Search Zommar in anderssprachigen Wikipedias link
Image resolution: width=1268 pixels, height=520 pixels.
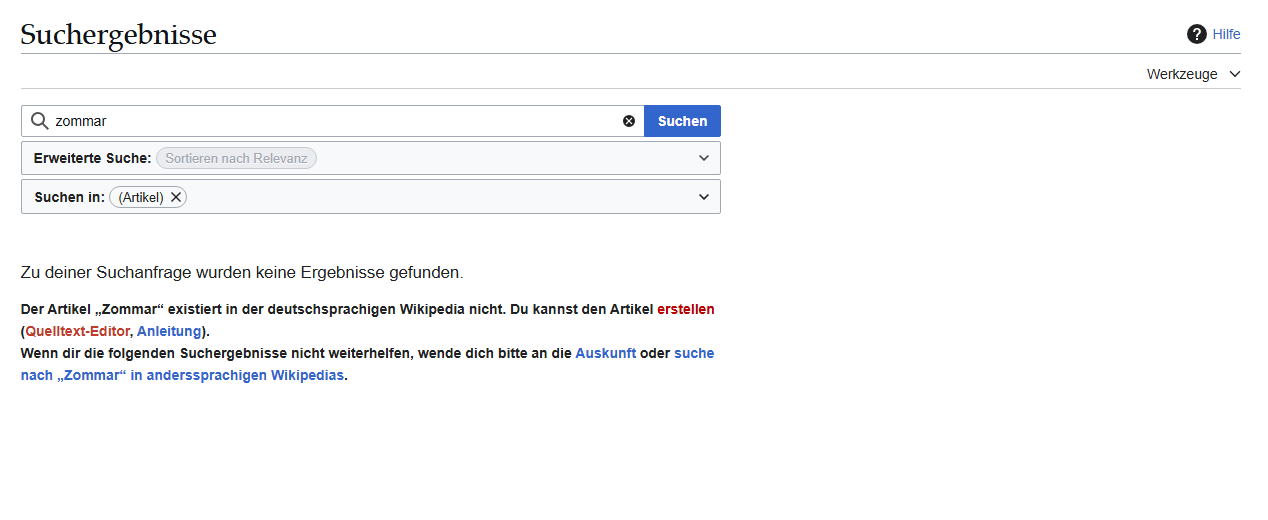368,365
